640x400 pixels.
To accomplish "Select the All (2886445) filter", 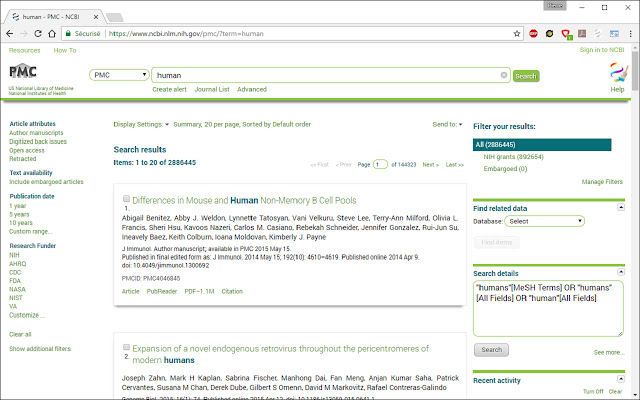I will 542,144.
